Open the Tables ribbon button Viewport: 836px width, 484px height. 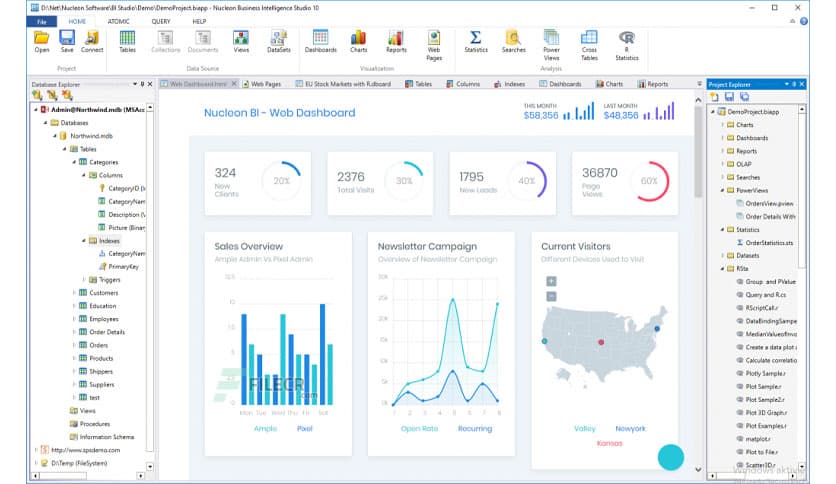(127, 42)
